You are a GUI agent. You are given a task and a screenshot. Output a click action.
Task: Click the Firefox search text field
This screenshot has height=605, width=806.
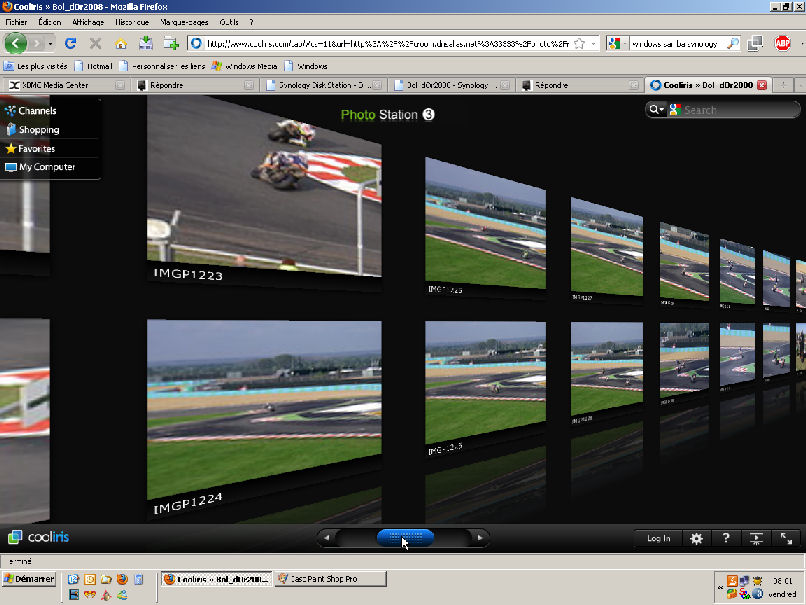(677, 44)
